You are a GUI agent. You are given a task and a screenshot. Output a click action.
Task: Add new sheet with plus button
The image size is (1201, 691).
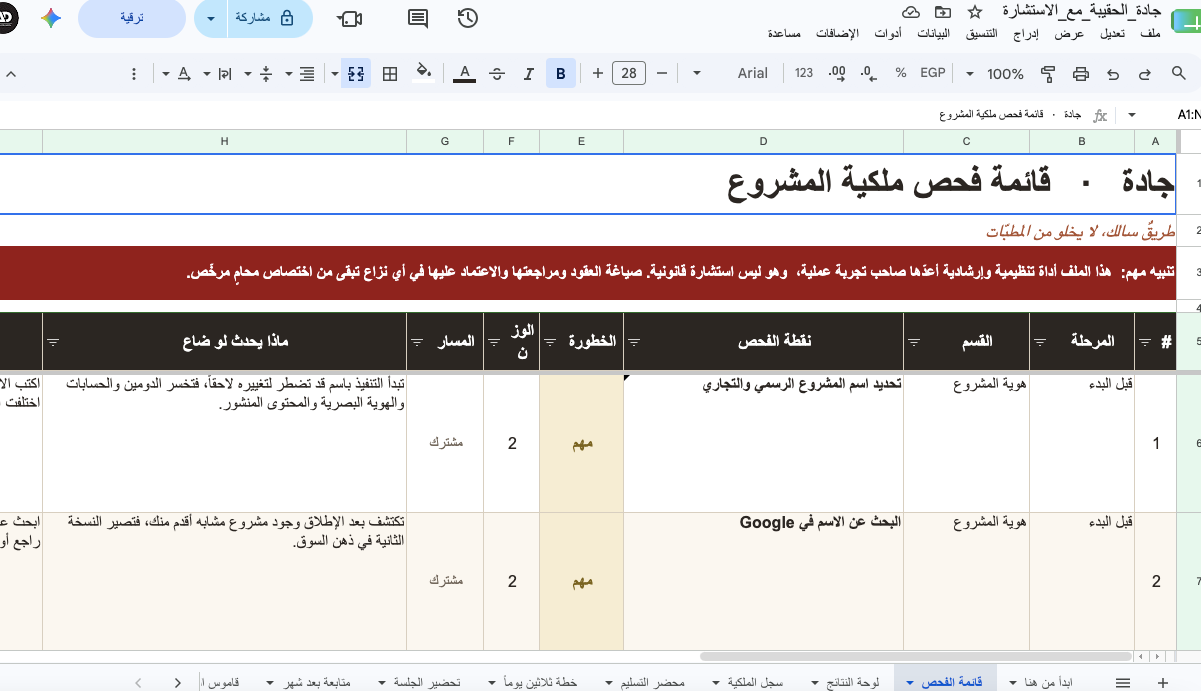[x=1162, y=682]
